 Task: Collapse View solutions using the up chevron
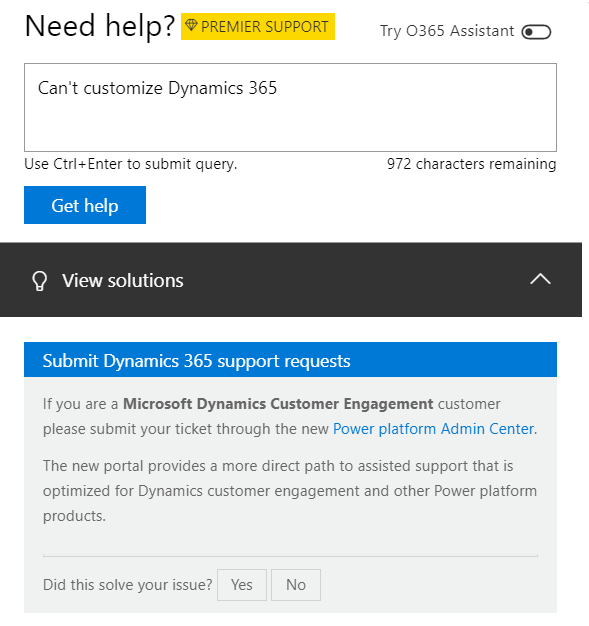(x=540, y=279)
